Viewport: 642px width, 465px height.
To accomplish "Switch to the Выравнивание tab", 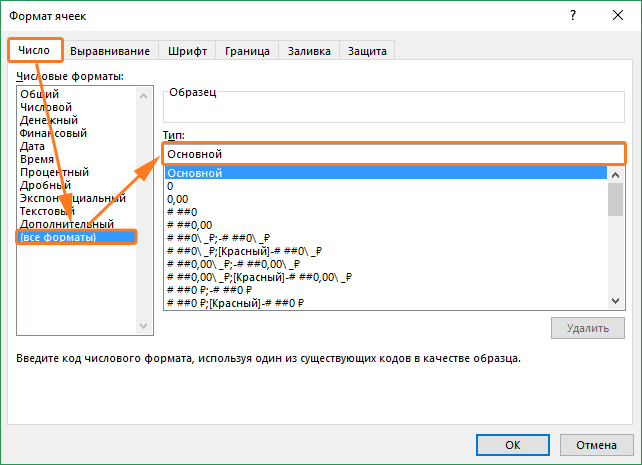I will point(110,51).
